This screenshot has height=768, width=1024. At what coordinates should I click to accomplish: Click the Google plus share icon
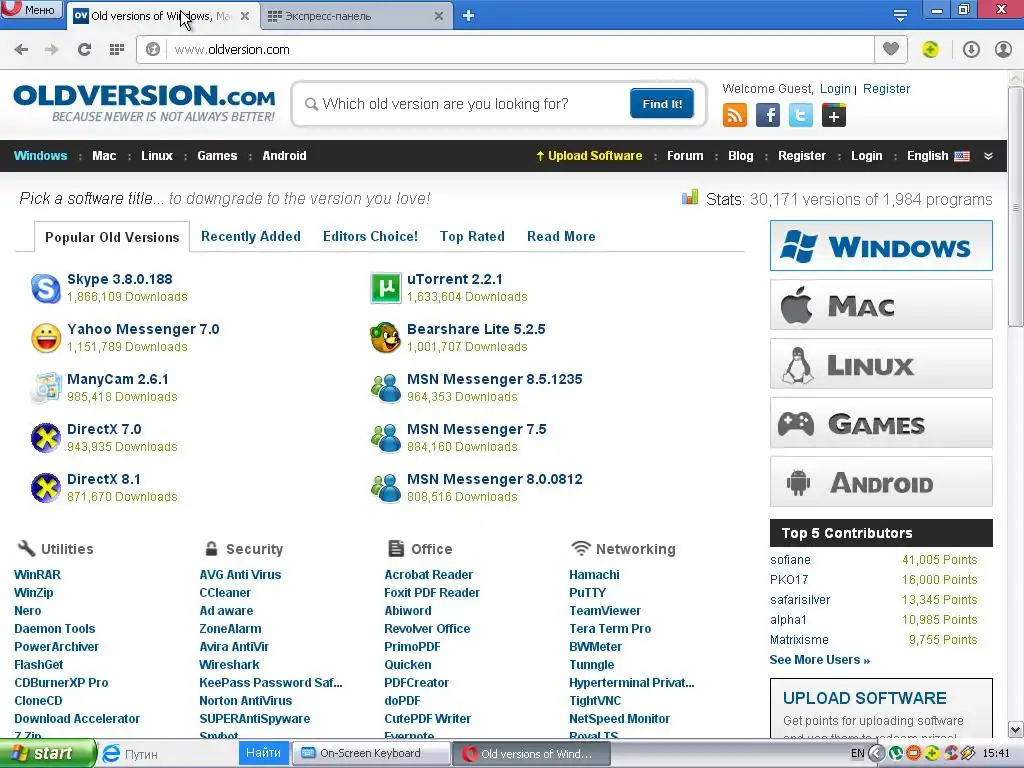(834, 116)
